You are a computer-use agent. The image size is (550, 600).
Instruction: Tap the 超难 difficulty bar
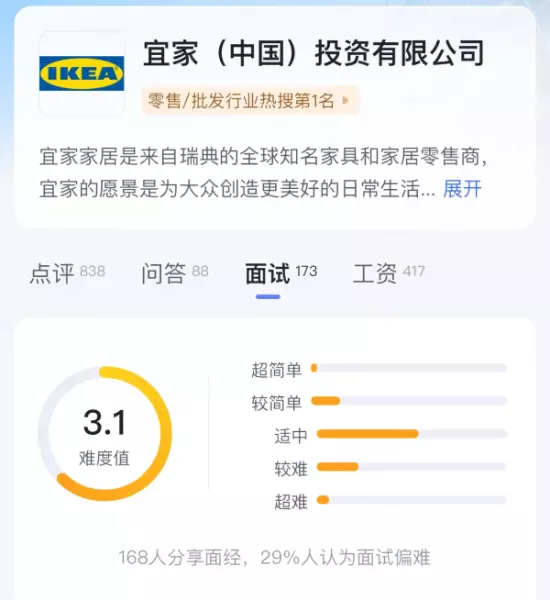pyautogui.click(x=411, y=500)
